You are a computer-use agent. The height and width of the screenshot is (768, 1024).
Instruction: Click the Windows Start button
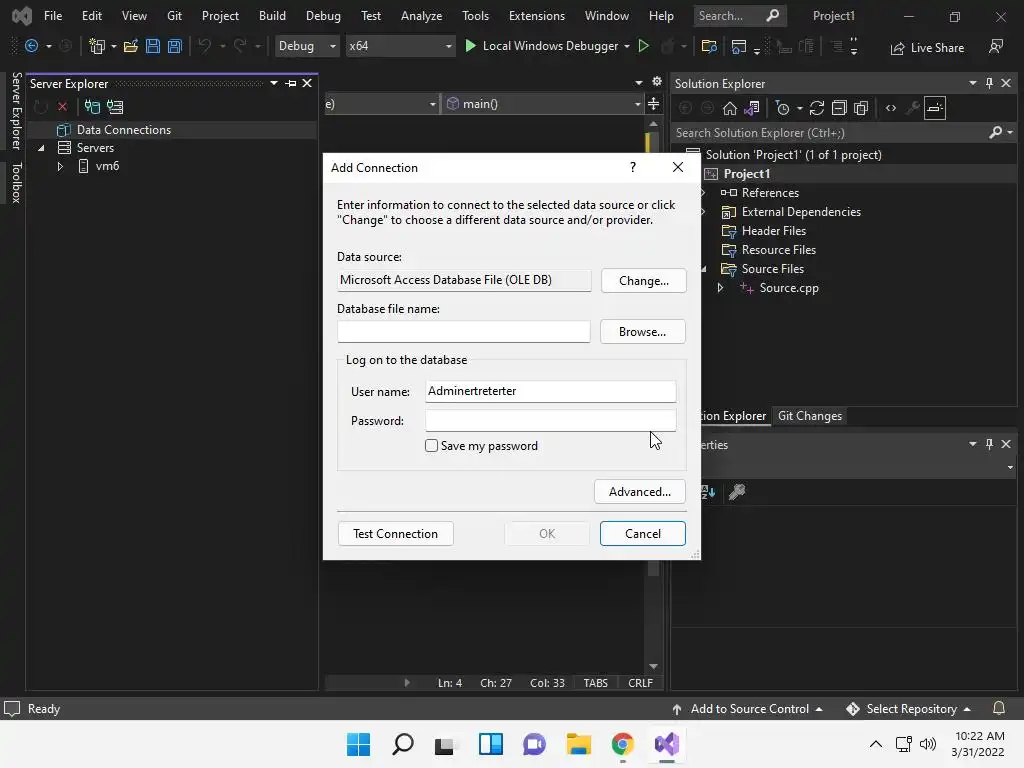tap(358, 744)
